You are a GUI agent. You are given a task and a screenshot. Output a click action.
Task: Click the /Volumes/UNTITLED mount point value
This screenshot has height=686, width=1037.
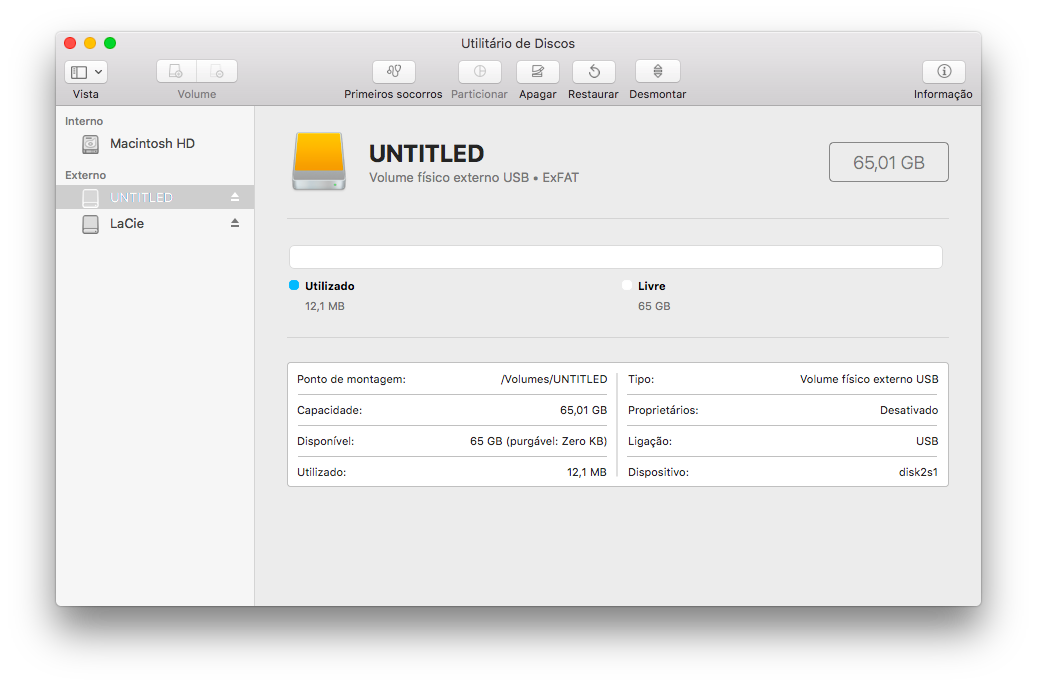click(x=554, y=379)
